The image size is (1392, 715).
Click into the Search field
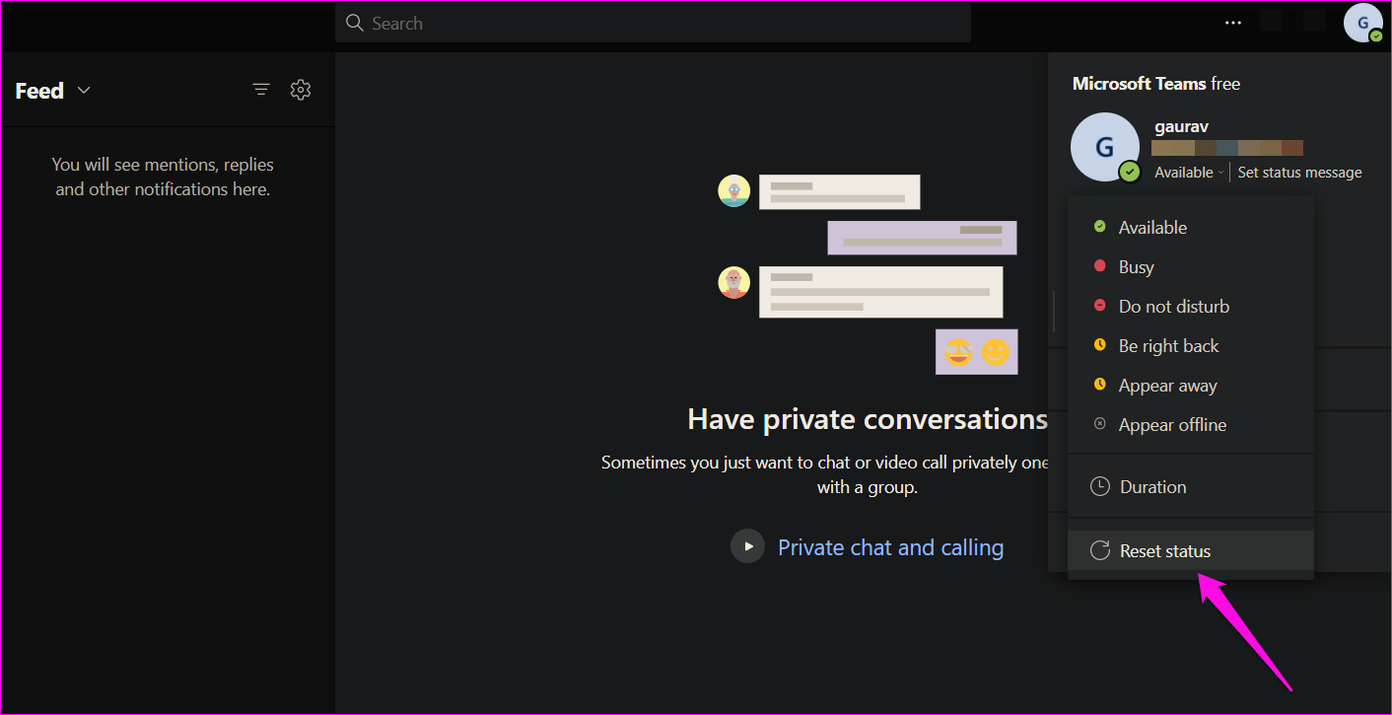click(653, 23)
